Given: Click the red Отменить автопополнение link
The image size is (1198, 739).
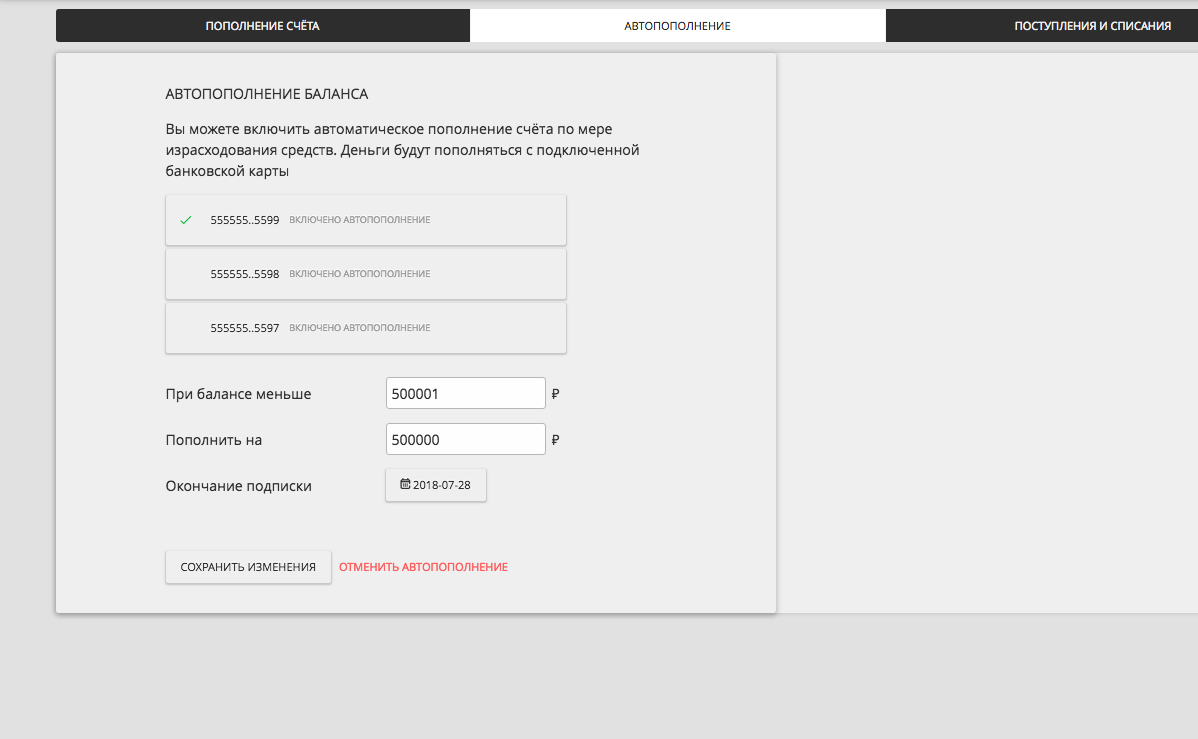Looking at the screenshot, I should click(x=423, y=567).
